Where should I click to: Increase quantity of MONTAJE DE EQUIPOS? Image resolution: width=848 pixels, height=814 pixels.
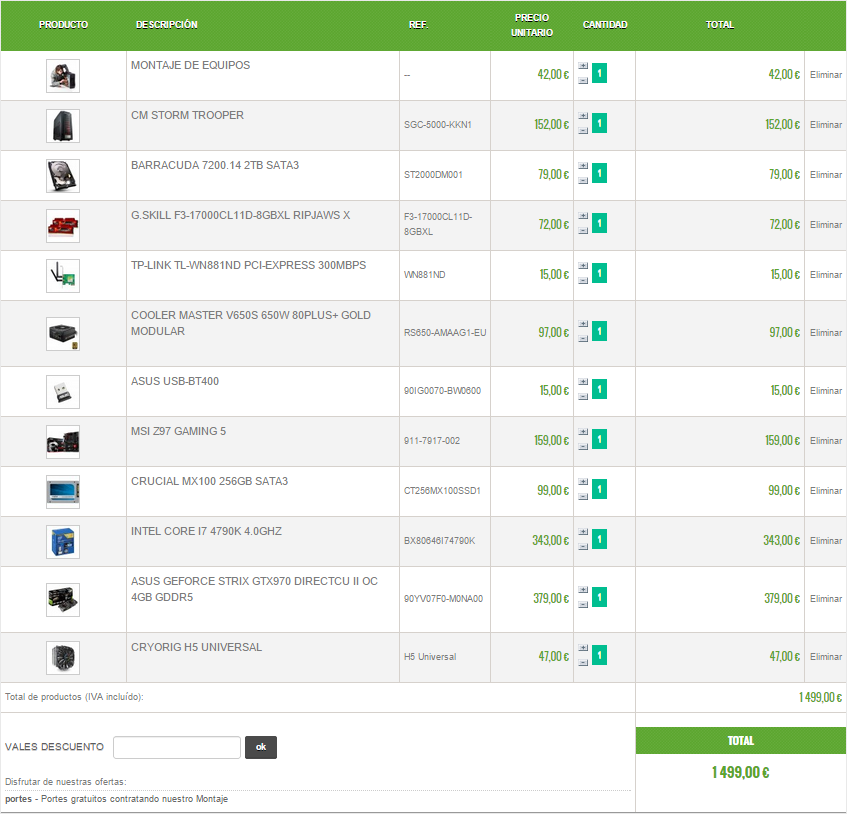click(583, 66)
